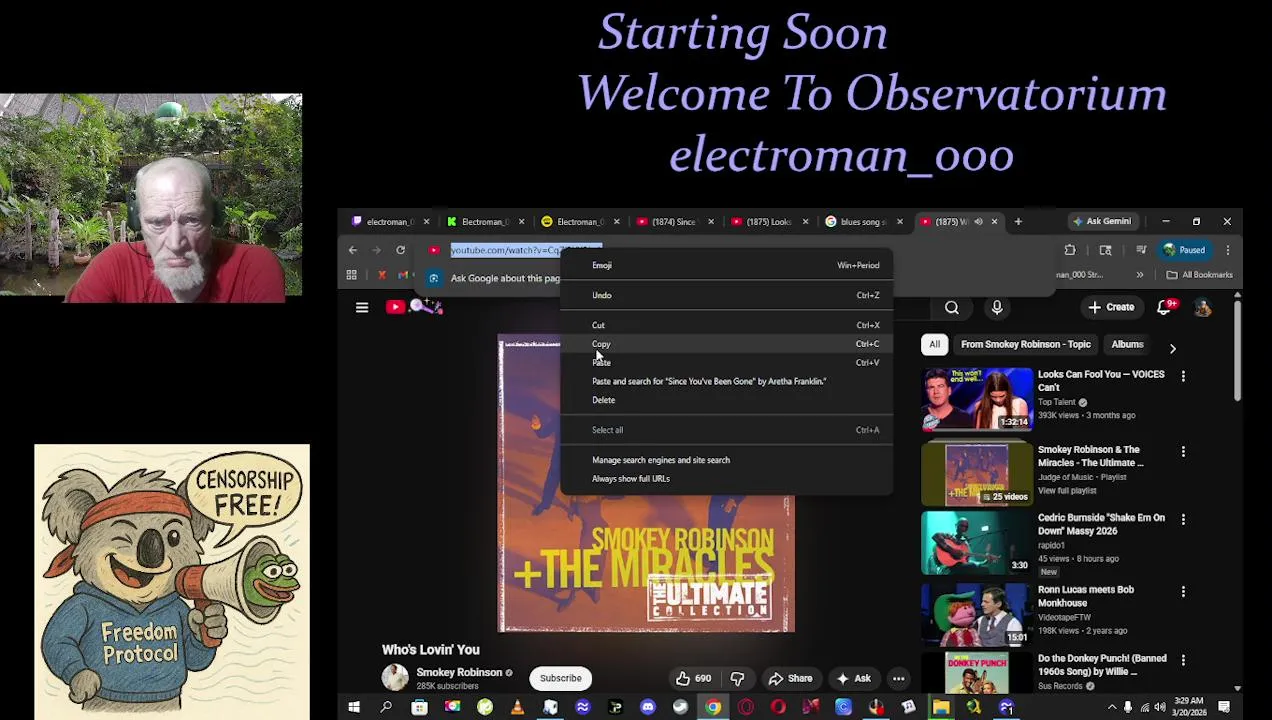Open File Explorer from the taskbar
This screenshot has height=720, width=1272.
(x=941, y=708)
